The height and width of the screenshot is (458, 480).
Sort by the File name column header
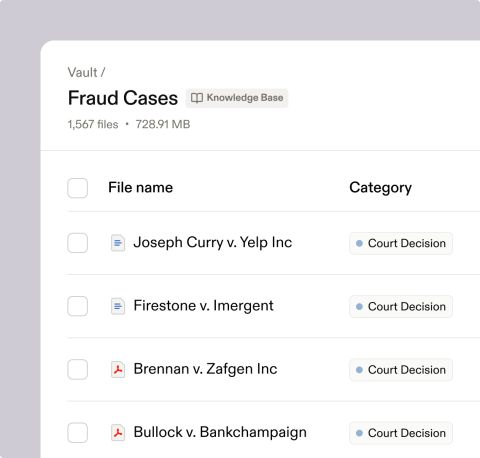(x=141, y=187)
